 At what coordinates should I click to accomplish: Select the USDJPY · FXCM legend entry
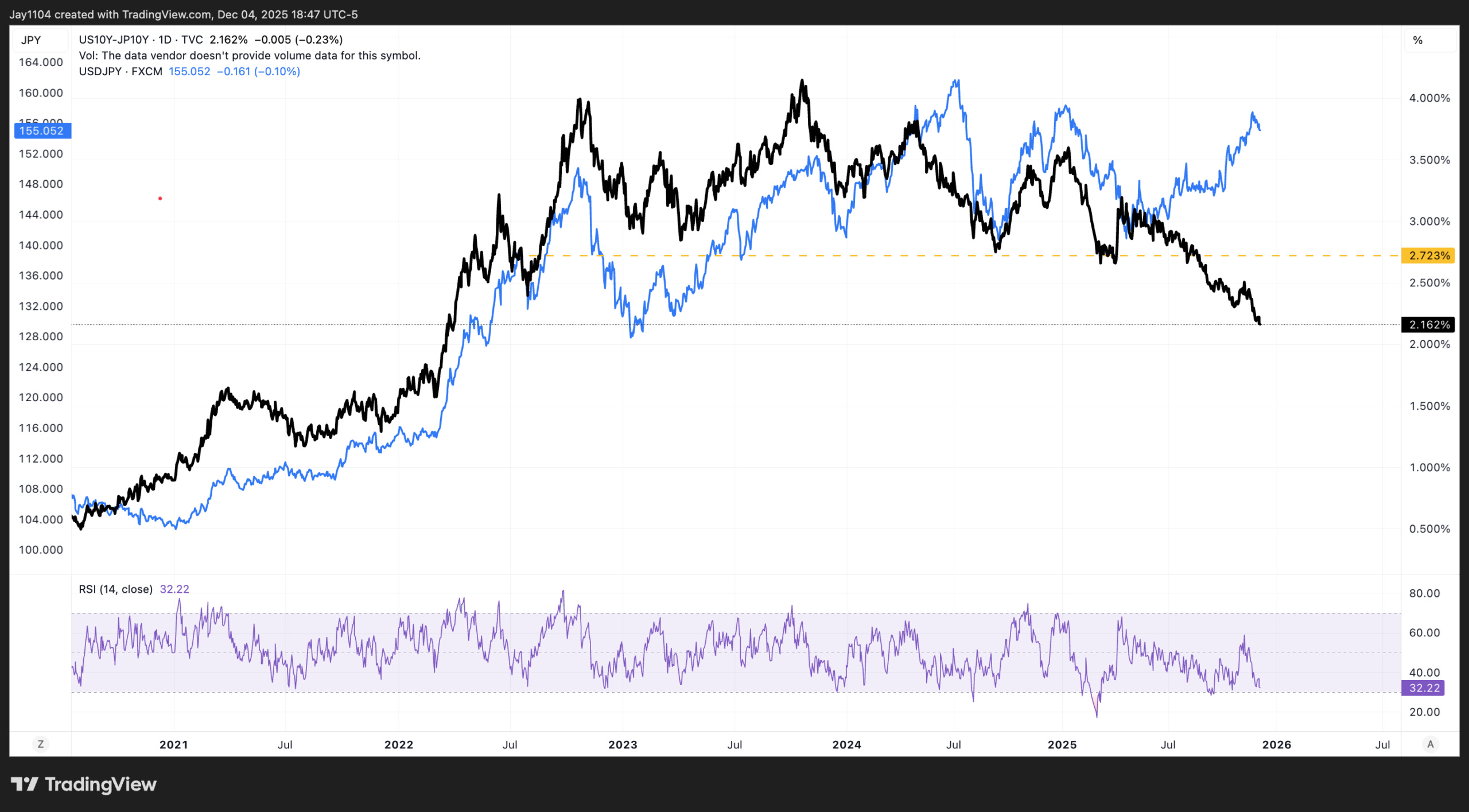pyautogui.click(x=120, y=72)
